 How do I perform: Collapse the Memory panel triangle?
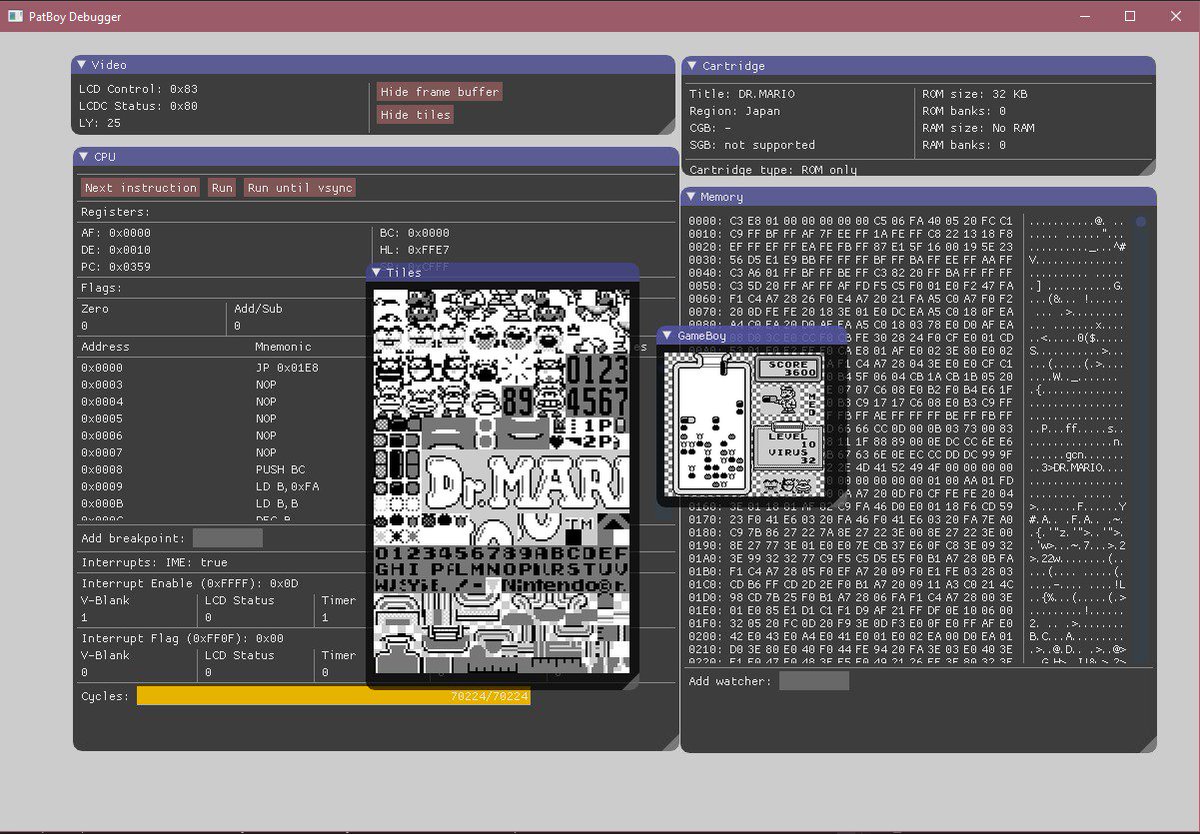(692, 196)
